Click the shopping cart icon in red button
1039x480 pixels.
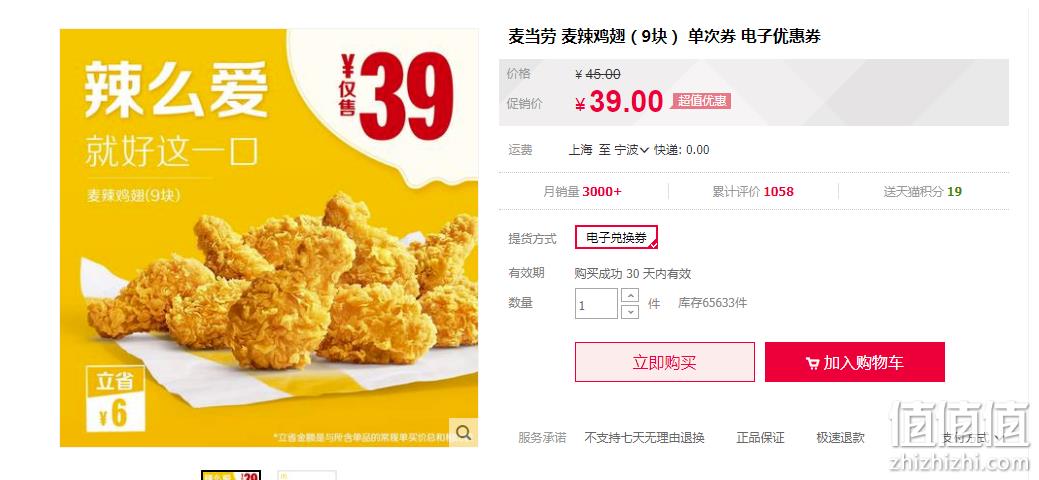[x=812, y=363]
